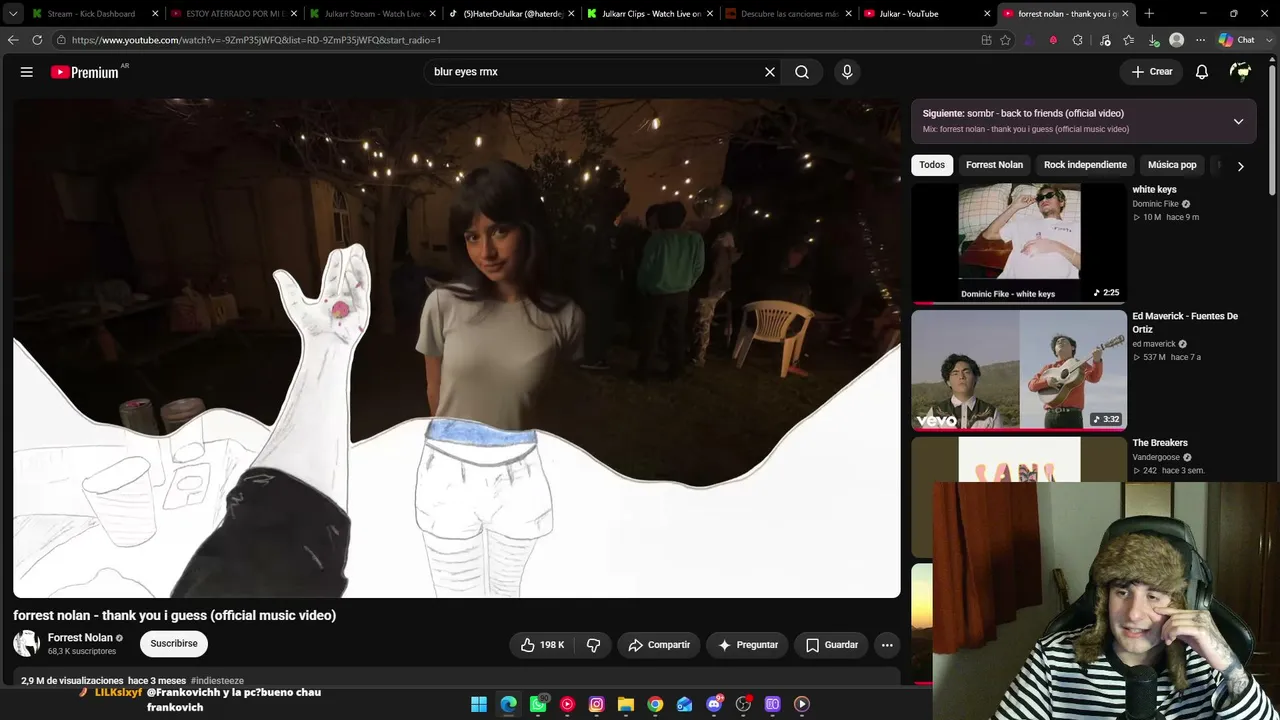Switch to 'Julkar - YouTube' tab
1280x720 pixels.
coord(927,14)
